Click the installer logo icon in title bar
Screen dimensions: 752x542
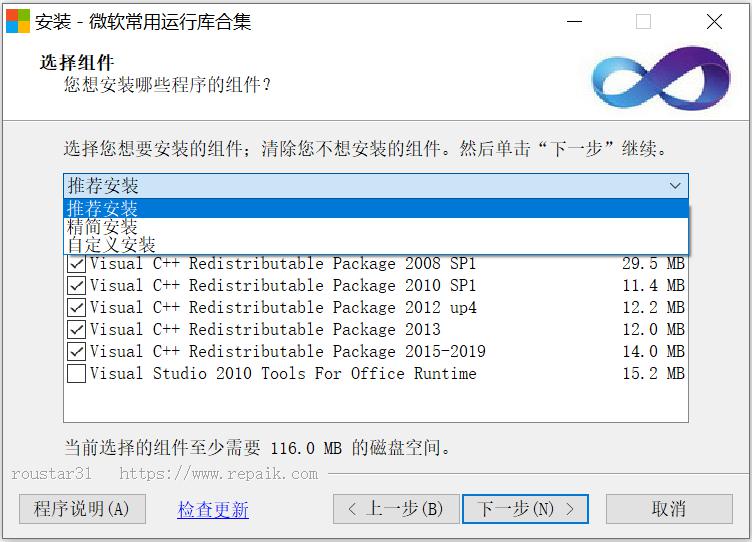tap(18, 21)
